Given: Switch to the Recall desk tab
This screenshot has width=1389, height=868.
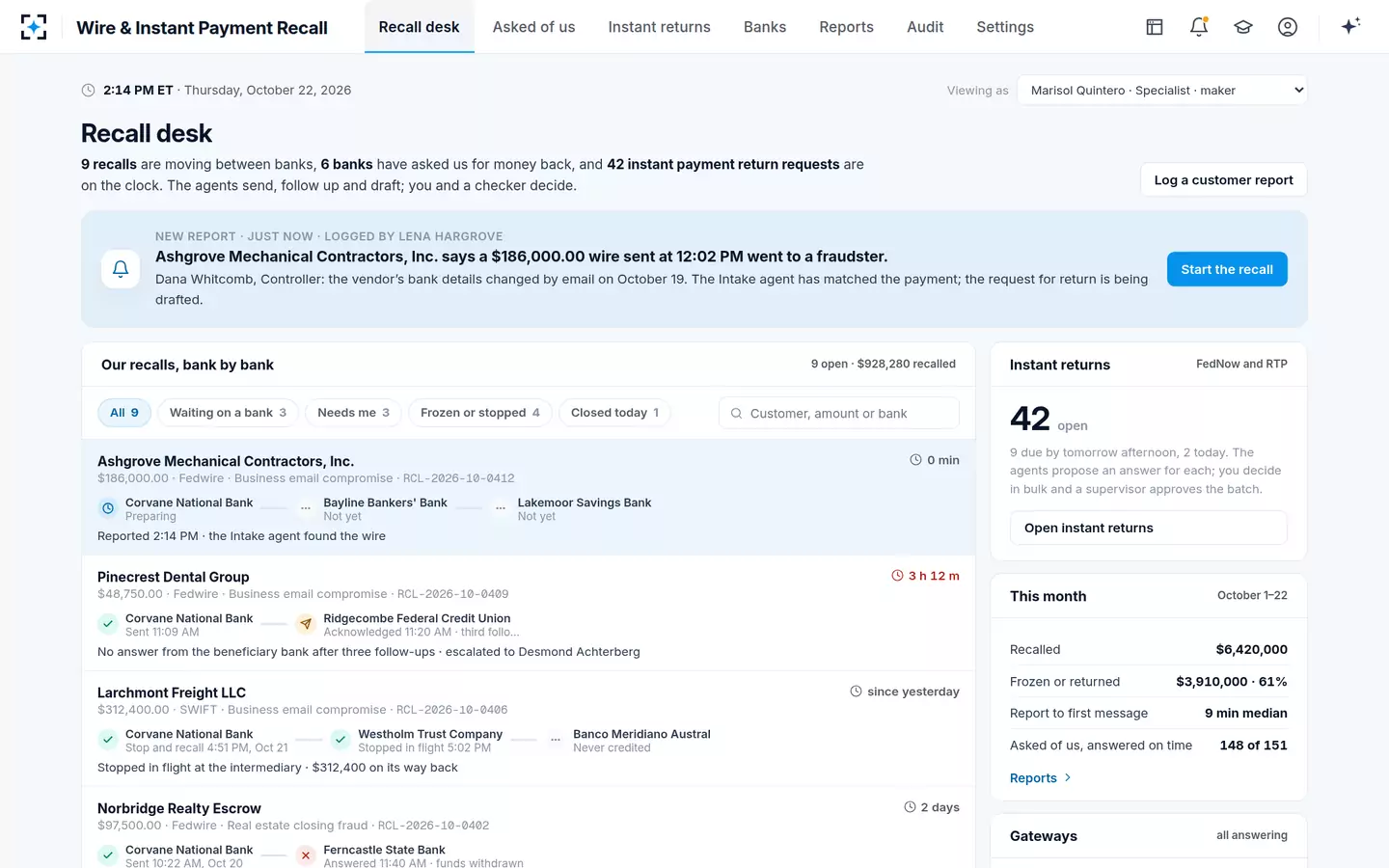Looking at the screenshot, I should point(420,27).
